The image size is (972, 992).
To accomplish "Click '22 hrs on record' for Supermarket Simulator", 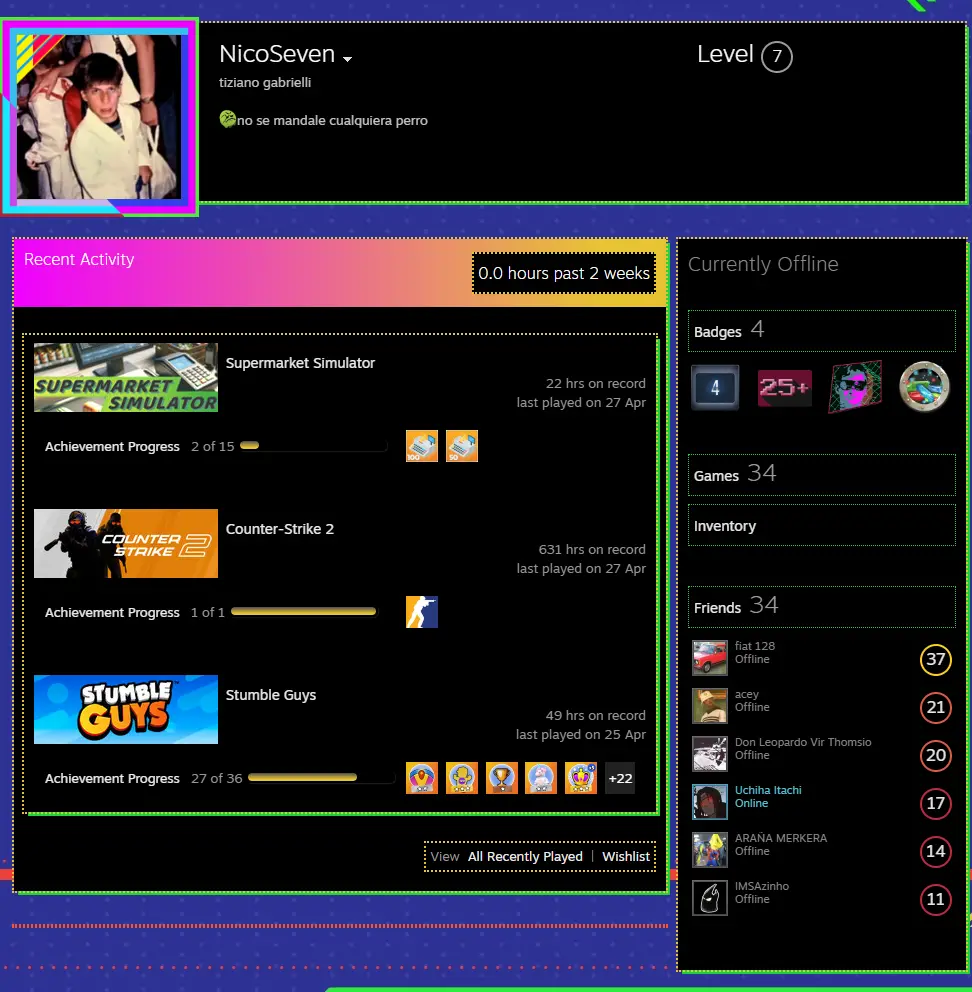I will point(596,383).
